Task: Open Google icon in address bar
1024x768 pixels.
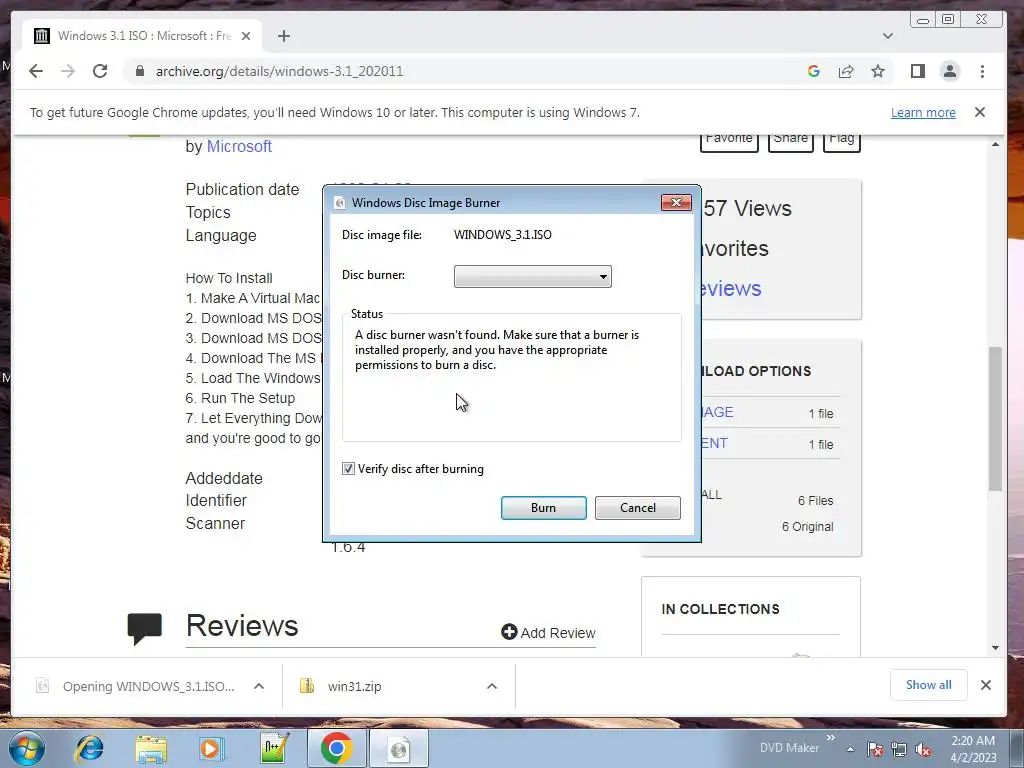Action: [x=814, y=71]
